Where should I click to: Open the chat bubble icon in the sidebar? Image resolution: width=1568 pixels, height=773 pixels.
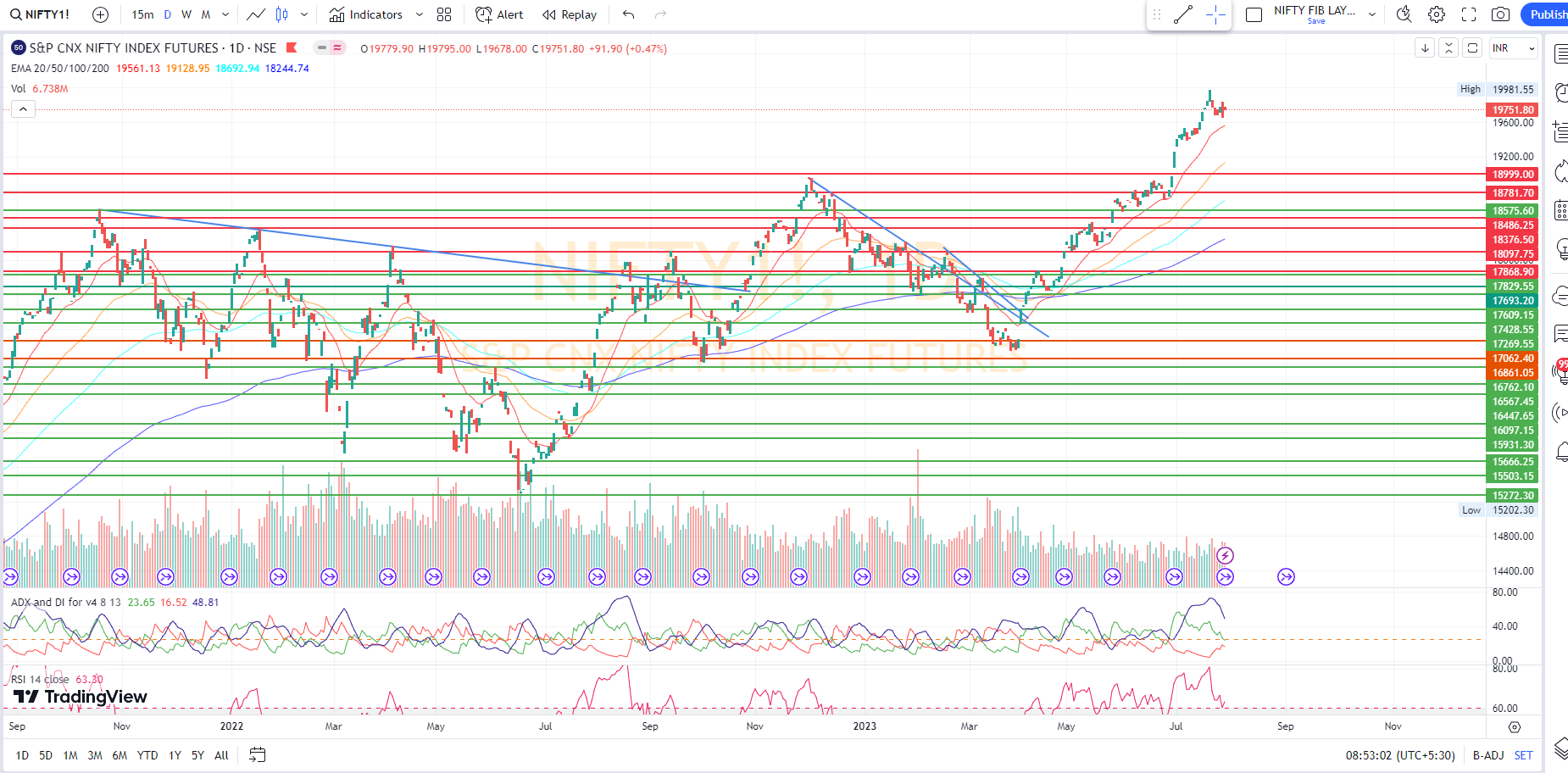[1560, 333]
